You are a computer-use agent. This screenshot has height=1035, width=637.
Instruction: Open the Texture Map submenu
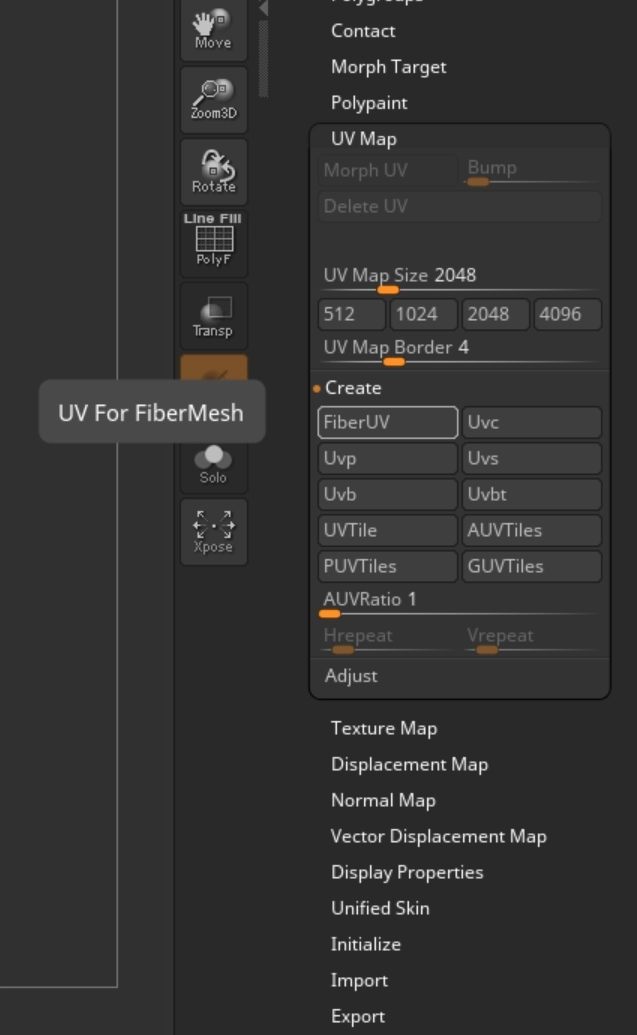point(384,728)
